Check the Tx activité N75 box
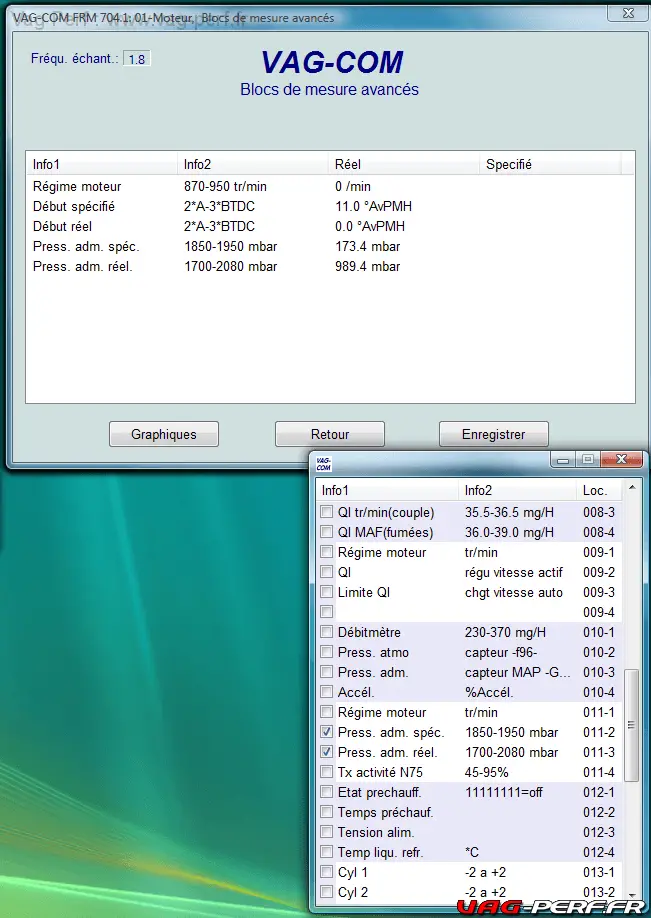The width and height of the screenshot is (651, 918). click(x=327, y=772)
